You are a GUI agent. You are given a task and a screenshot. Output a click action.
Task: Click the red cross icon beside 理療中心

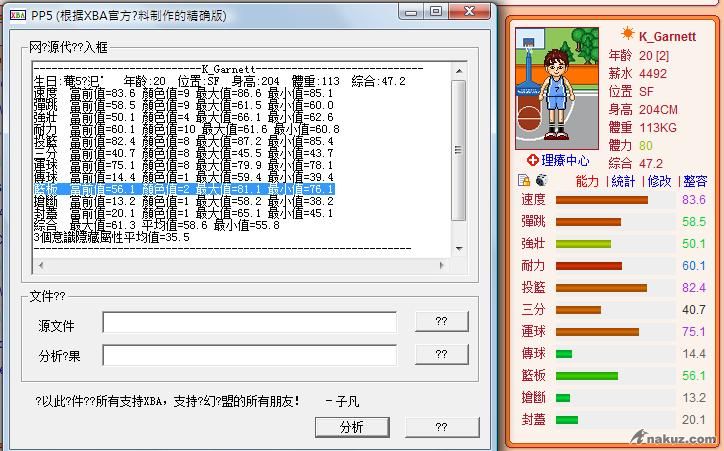click(533, 160)
